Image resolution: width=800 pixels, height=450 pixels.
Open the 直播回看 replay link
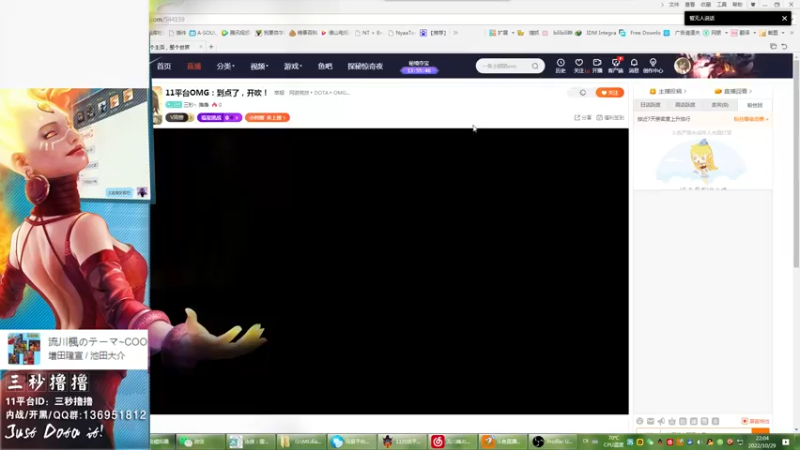coord(733,91)
